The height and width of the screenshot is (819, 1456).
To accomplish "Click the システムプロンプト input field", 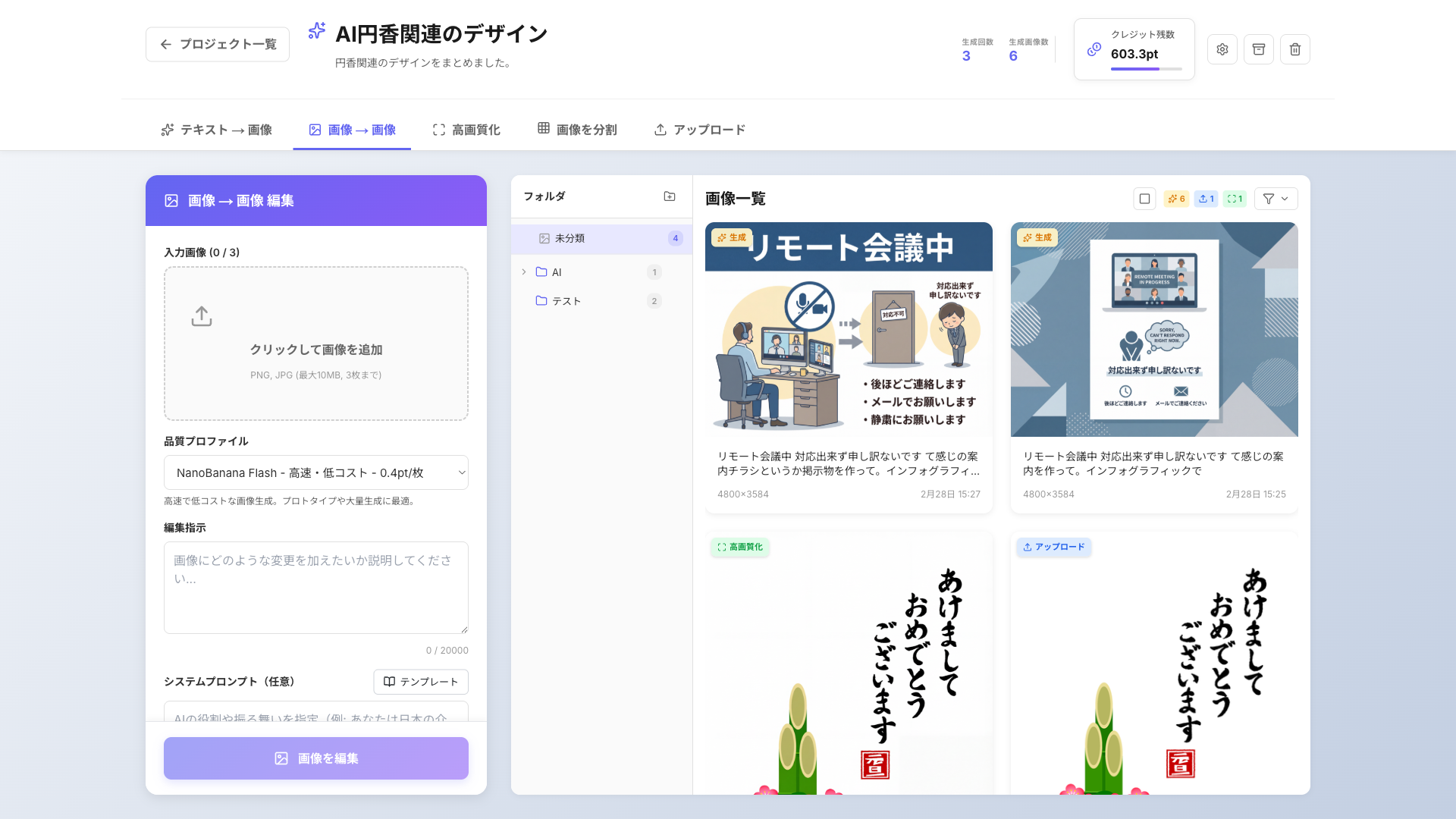I will click(316, 712).
